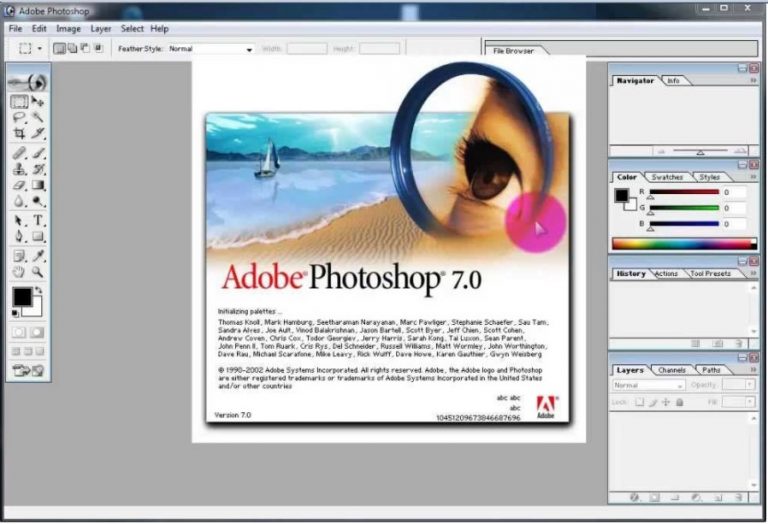768x524 pixels.
Task: Open the File menu
Action: pyautogui.click(x=16, y=28)
